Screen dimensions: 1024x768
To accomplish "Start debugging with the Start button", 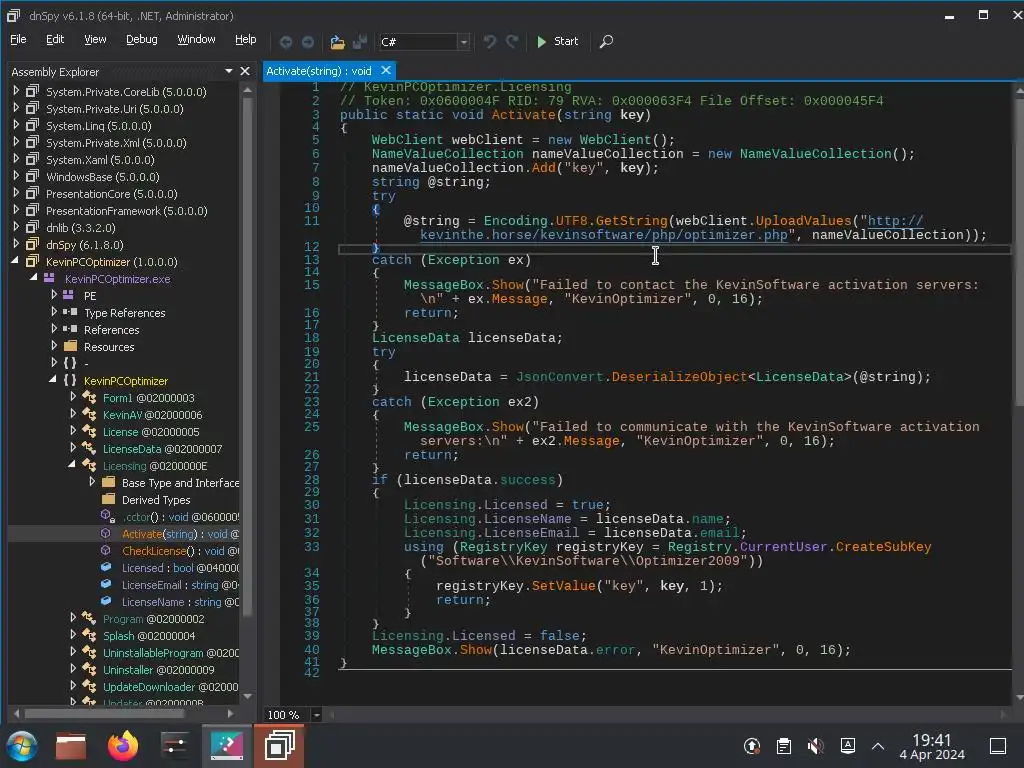I will coord(557,41).
